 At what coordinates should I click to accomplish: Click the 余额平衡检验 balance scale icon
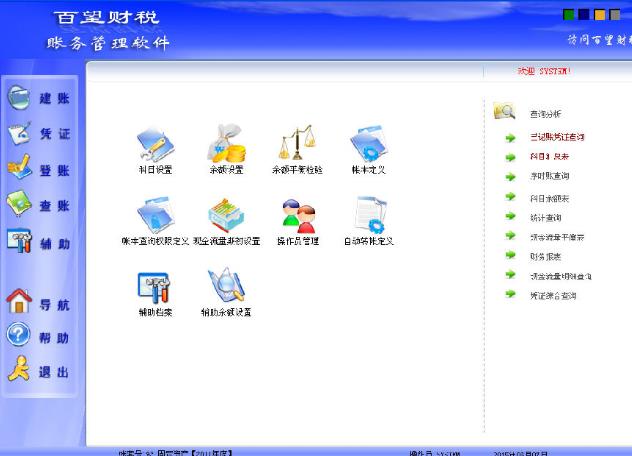(297, 146)
